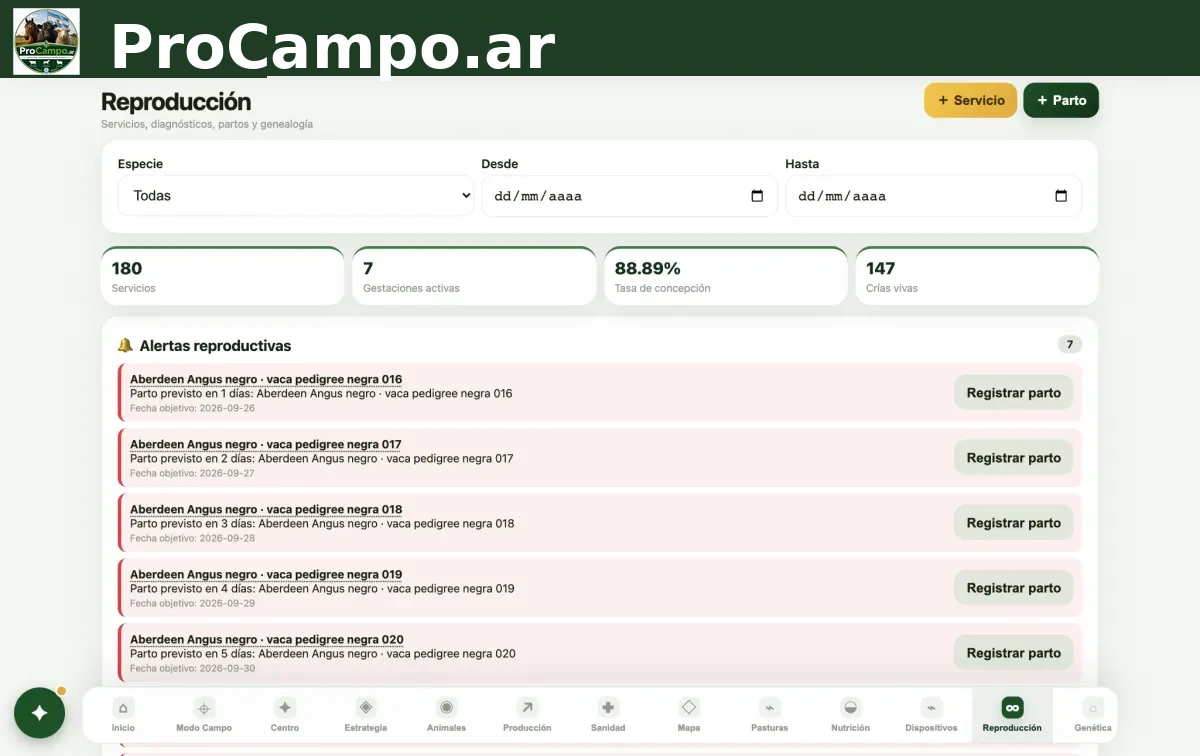This screenshot has height=756, width=1200.
Task: Click the ProCampo.ar header title
Action: coord(332,46)
